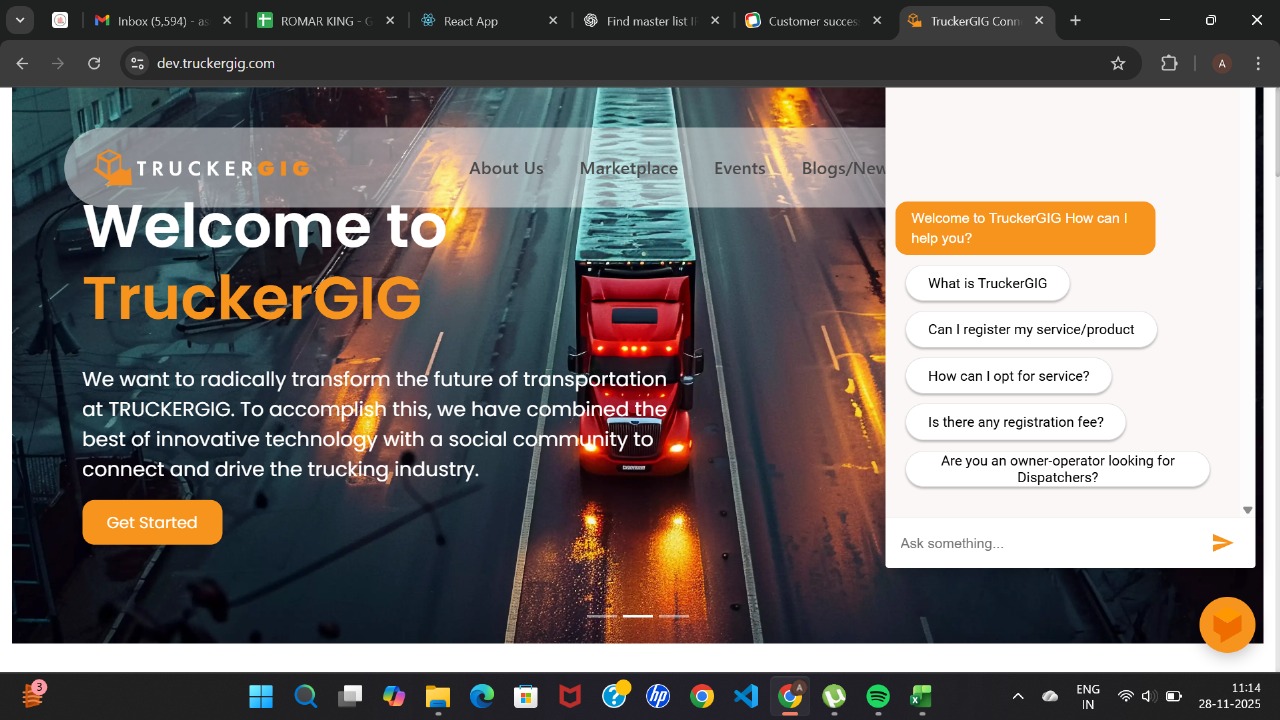The height and width of the screenshot is (720, 1280).
Task: Close chatbot with orange floating button
Action: pyautogui.click(x=1227, y=625)
